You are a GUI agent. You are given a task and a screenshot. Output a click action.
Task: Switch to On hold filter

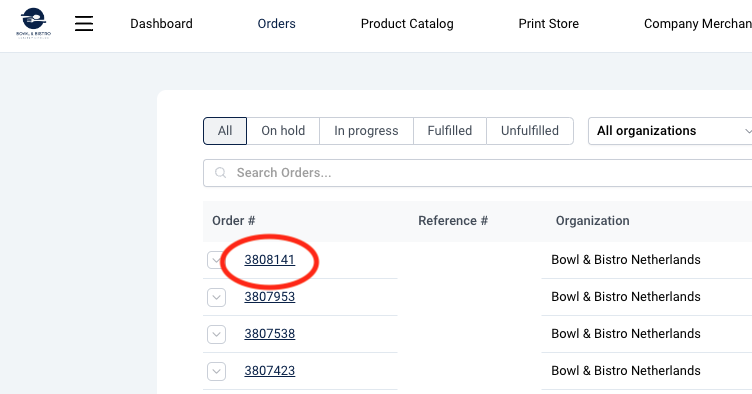[x=283, y=131]
